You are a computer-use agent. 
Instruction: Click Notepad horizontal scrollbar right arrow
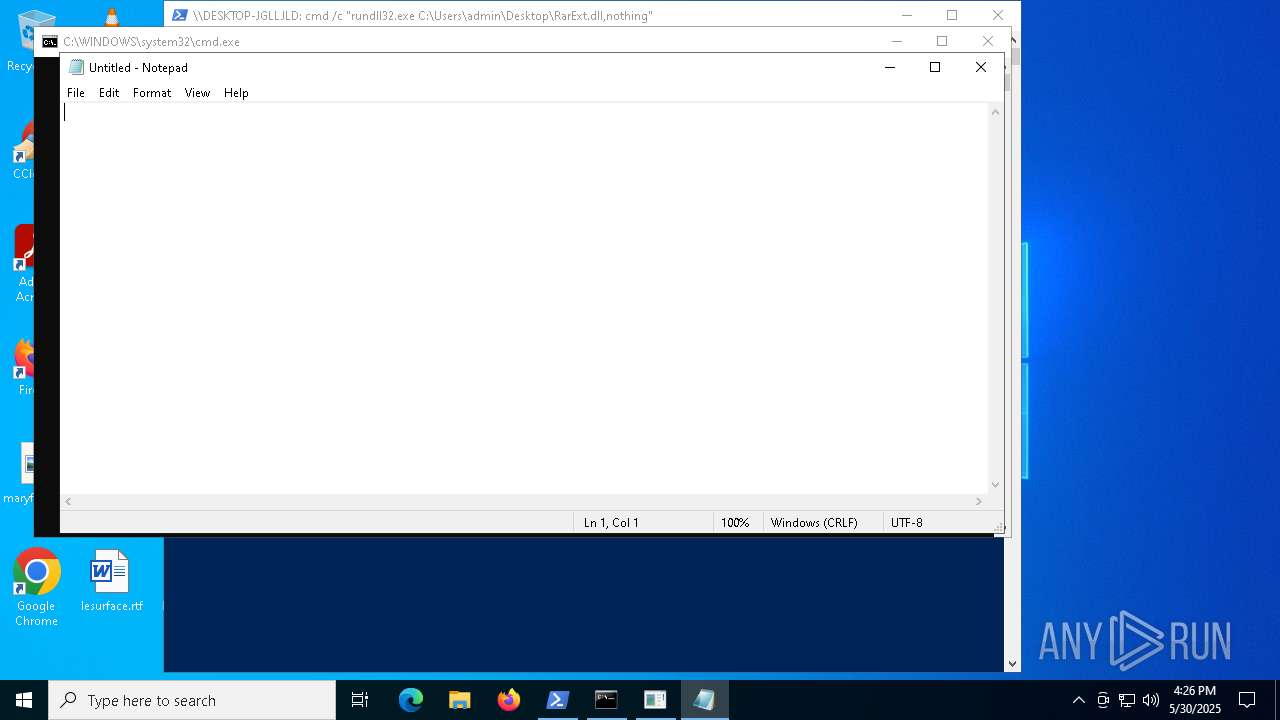(979, 501)
